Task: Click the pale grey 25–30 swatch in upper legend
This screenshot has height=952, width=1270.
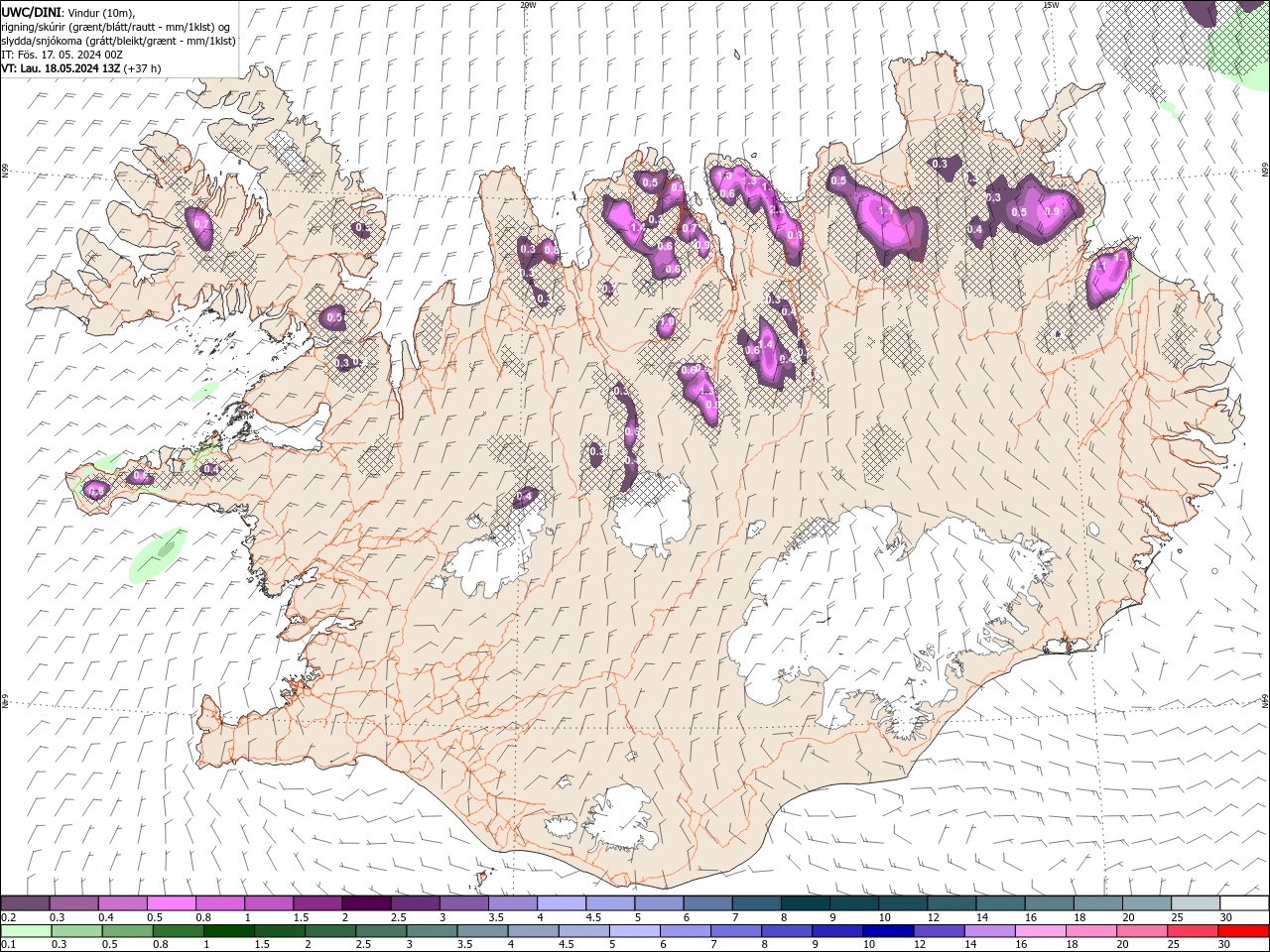Action: tap(1196, 902)
